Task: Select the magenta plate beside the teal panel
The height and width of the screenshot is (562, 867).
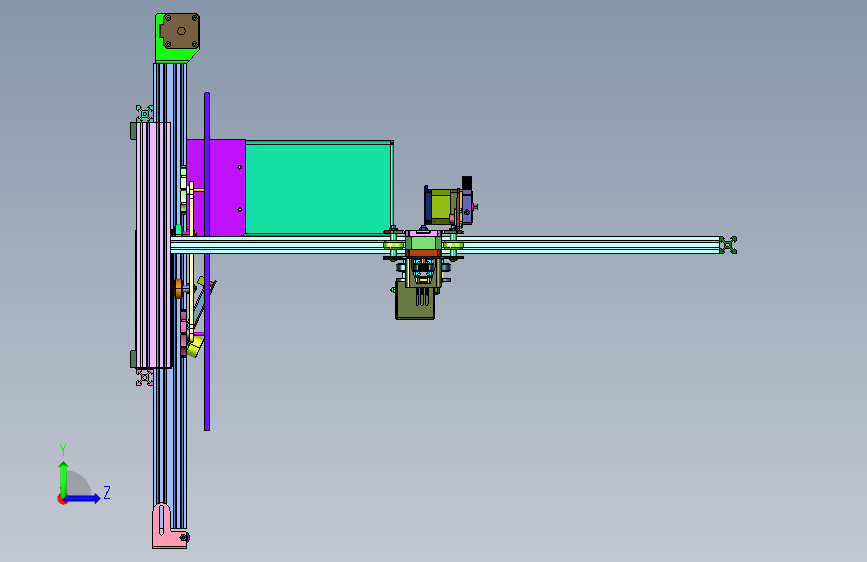Action: (223, 187)
